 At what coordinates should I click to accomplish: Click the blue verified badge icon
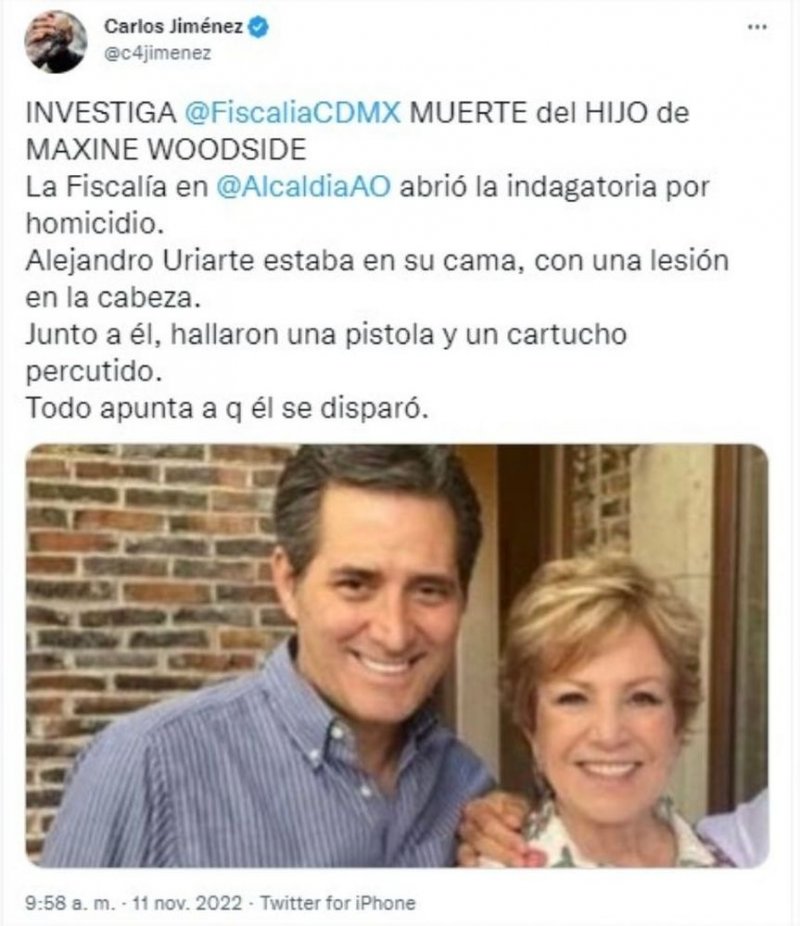click(259, 27)
